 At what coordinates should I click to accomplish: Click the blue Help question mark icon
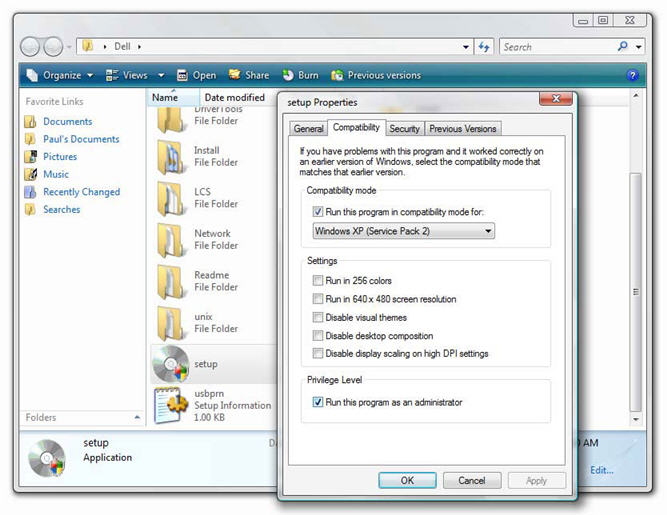632,75
